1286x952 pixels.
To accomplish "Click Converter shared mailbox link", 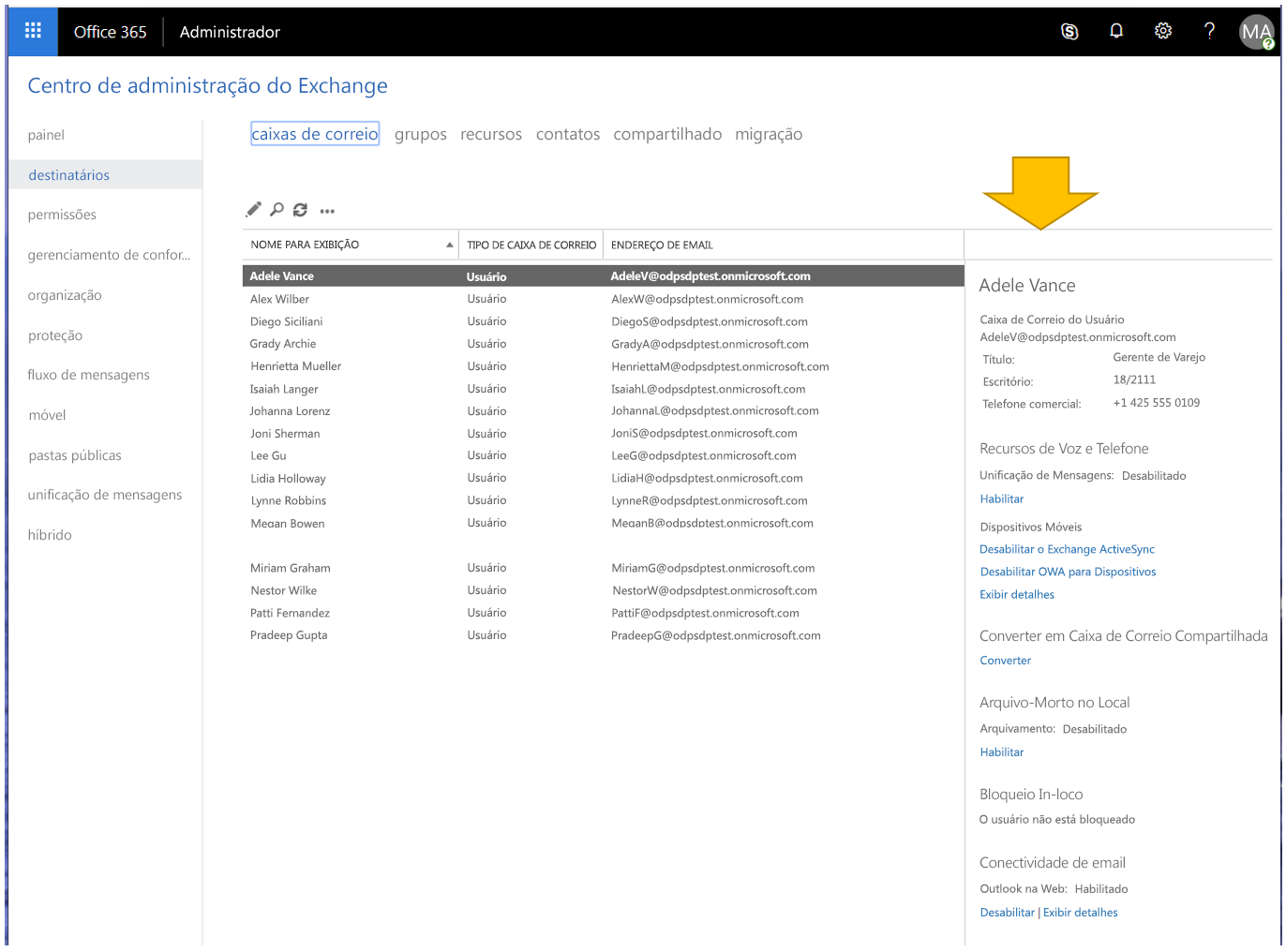I will [x=1005, y=660].
